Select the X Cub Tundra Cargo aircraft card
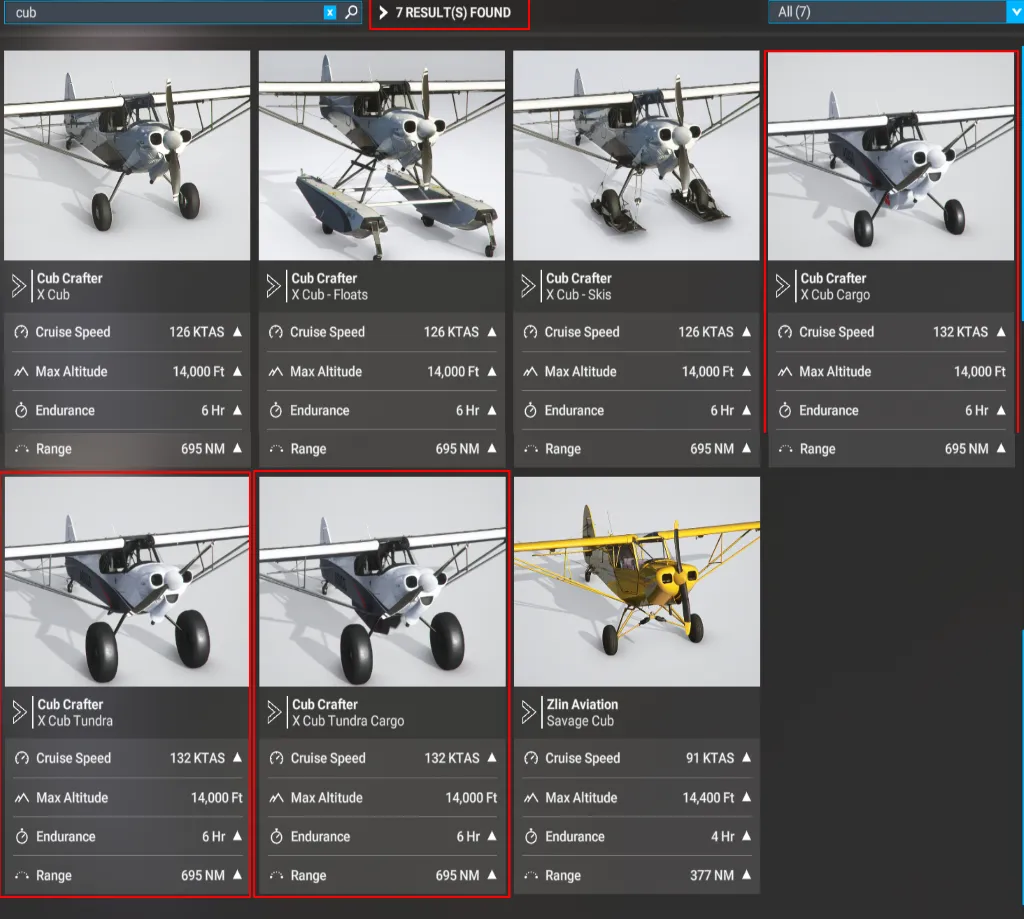The width and height of the screenshot is (1024, 919). click(381, 680)
